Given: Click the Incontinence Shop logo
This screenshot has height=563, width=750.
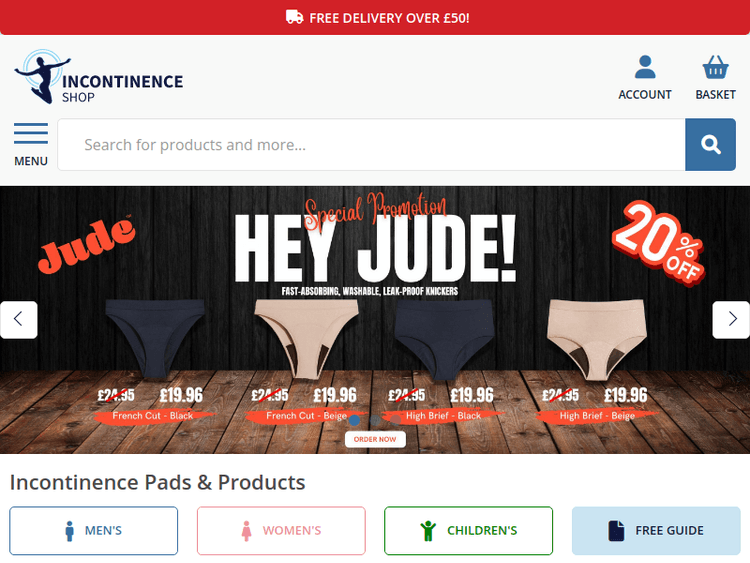Looking at the screenshot, I should 98,78.
